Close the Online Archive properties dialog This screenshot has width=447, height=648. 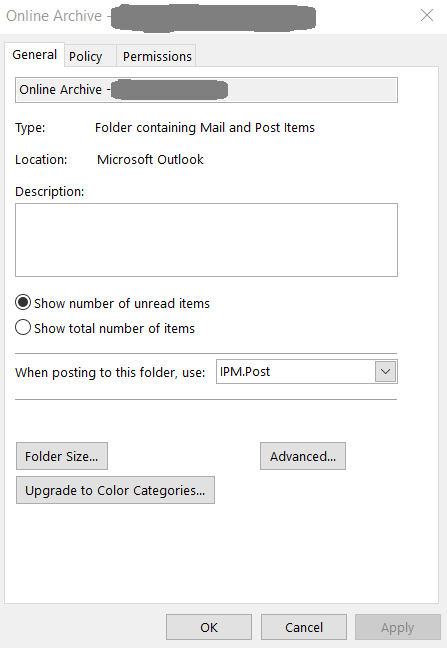tap(426, 16)
